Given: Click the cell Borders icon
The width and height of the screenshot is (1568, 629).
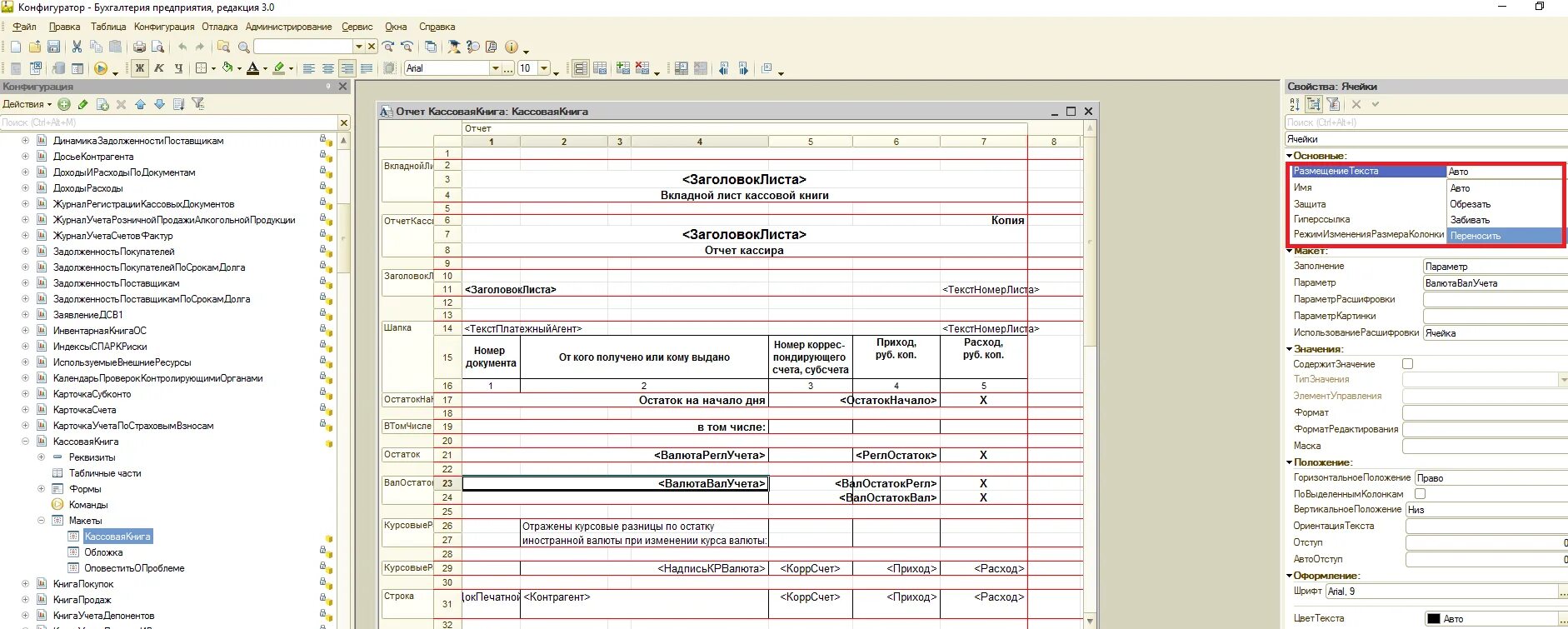Looking at the screenshot, I should 201,68.
